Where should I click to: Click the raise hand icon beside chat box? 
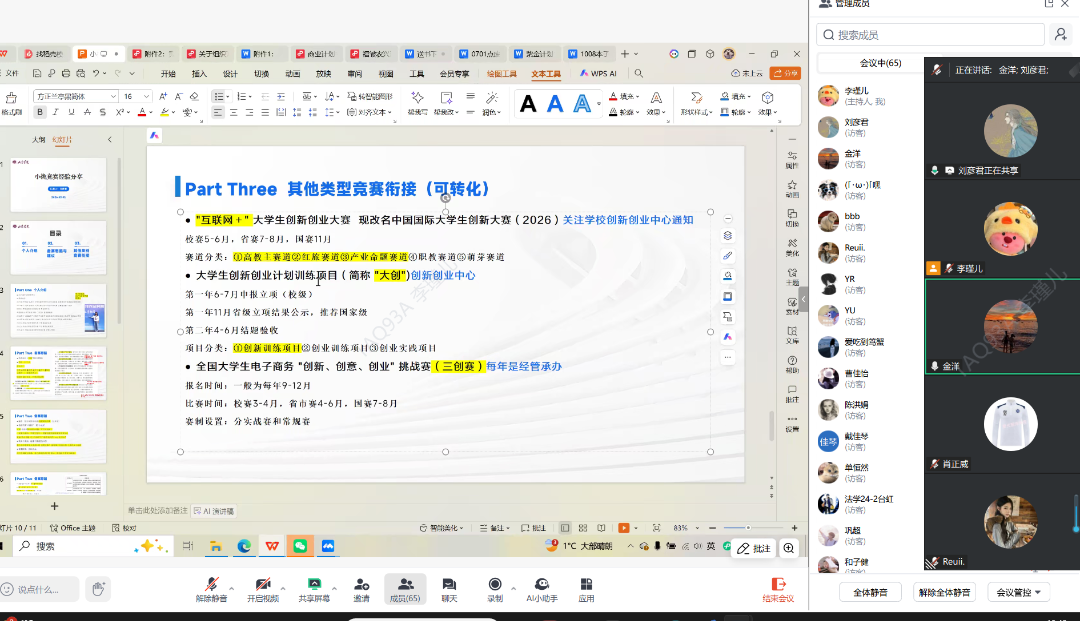[98, 589]
